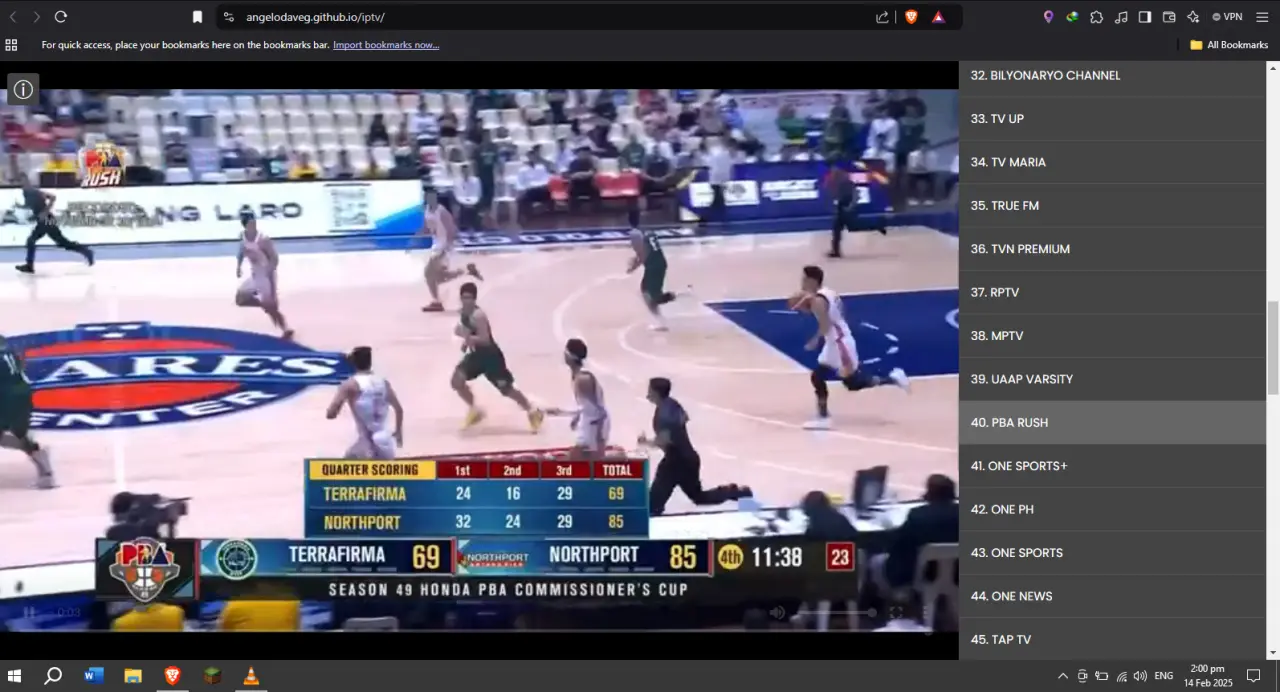This screenshot has height=692, width=1280.
Task: Reload the IPTV page
Action: coord(61,17)
